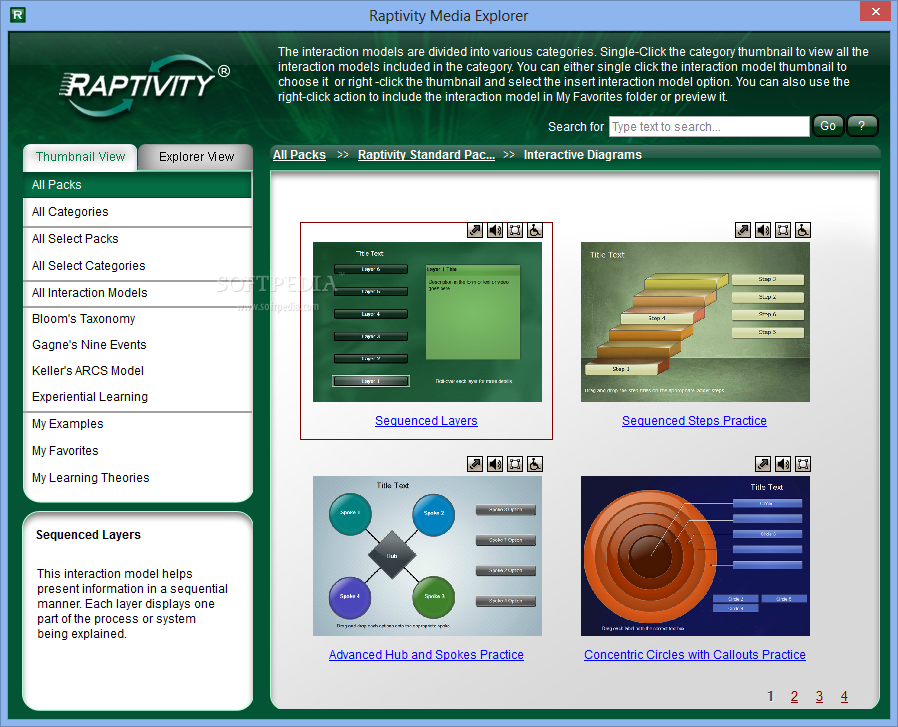Click wheelchair icon above Advanced Hub and Spokes
The height and width of the screenshot is (727, 898).
[535, 464]
